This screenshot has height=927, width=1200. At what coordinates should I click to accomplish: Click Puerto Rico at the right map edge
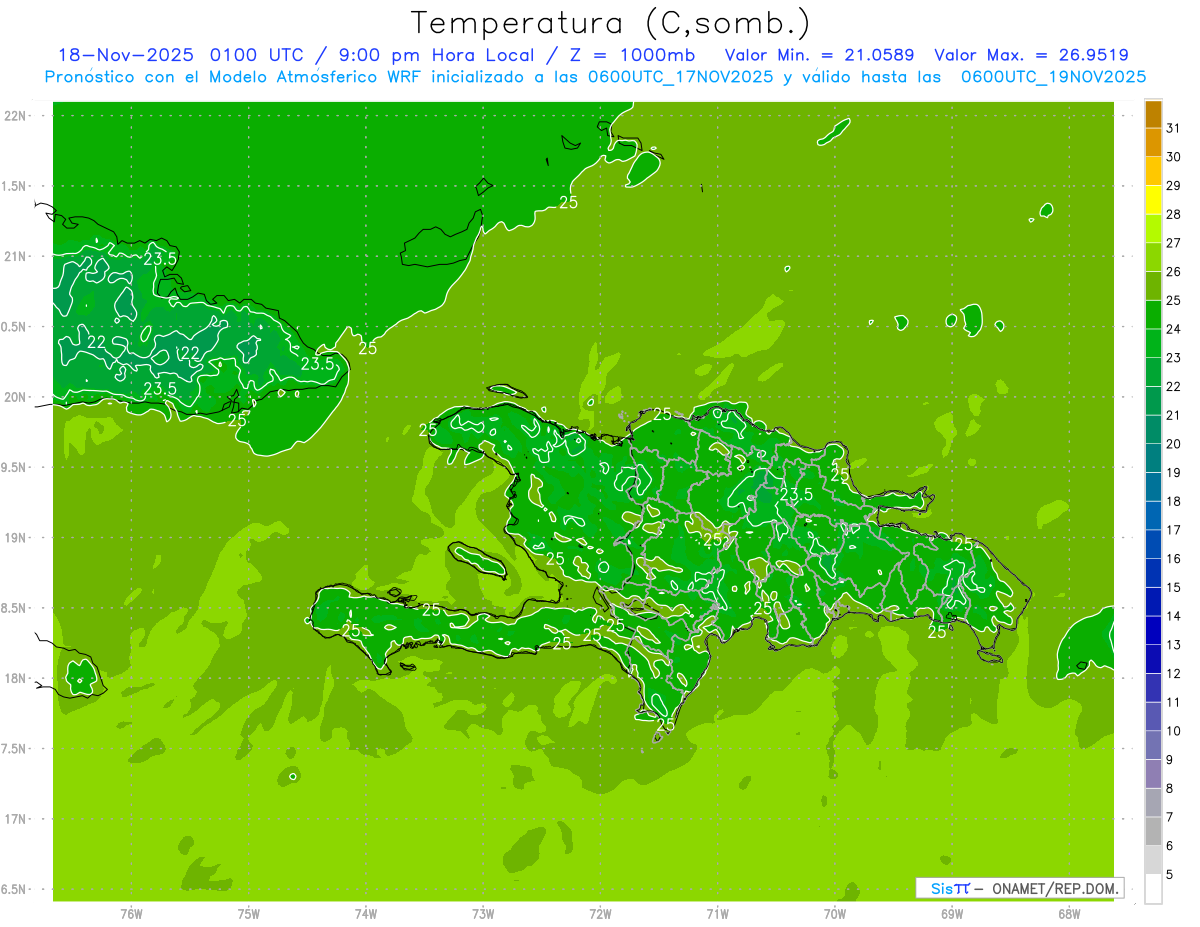coord(1090,640)
